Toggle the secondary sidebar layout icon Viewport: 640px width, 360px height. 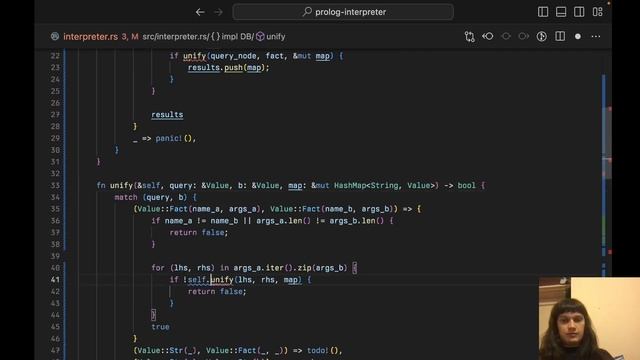point(579,12)
